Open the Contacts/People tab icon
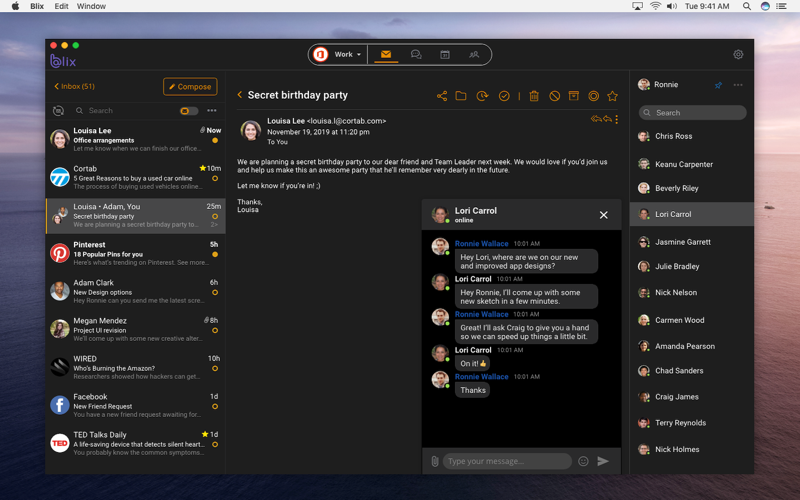The image size is (800, 500). pyautogui.click(x=474, y=54)
